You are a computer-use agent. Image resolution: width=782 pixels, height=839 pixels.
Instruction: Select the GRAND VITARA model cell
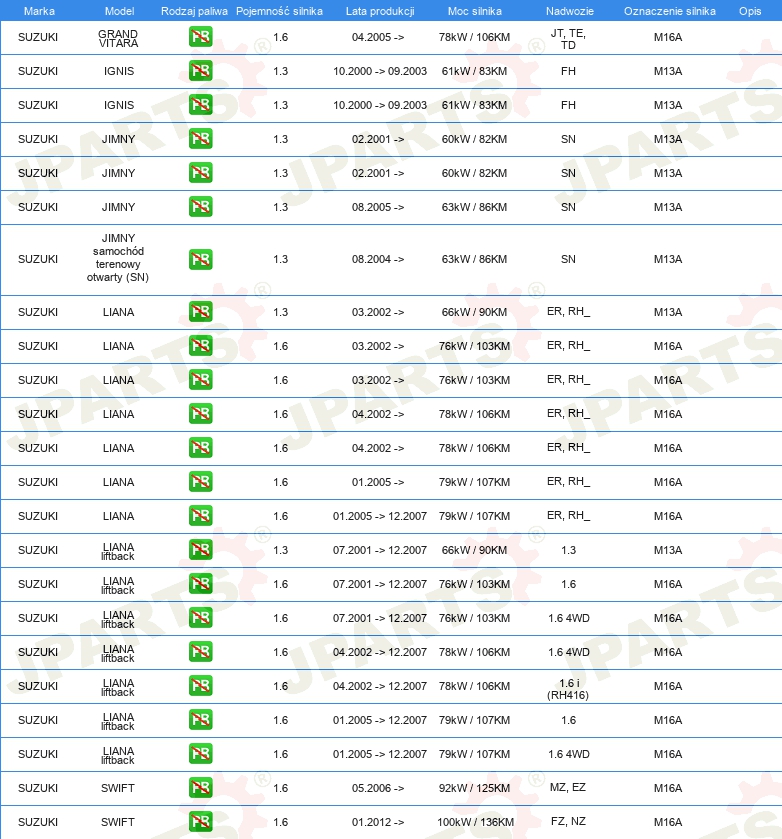(118, 38)
